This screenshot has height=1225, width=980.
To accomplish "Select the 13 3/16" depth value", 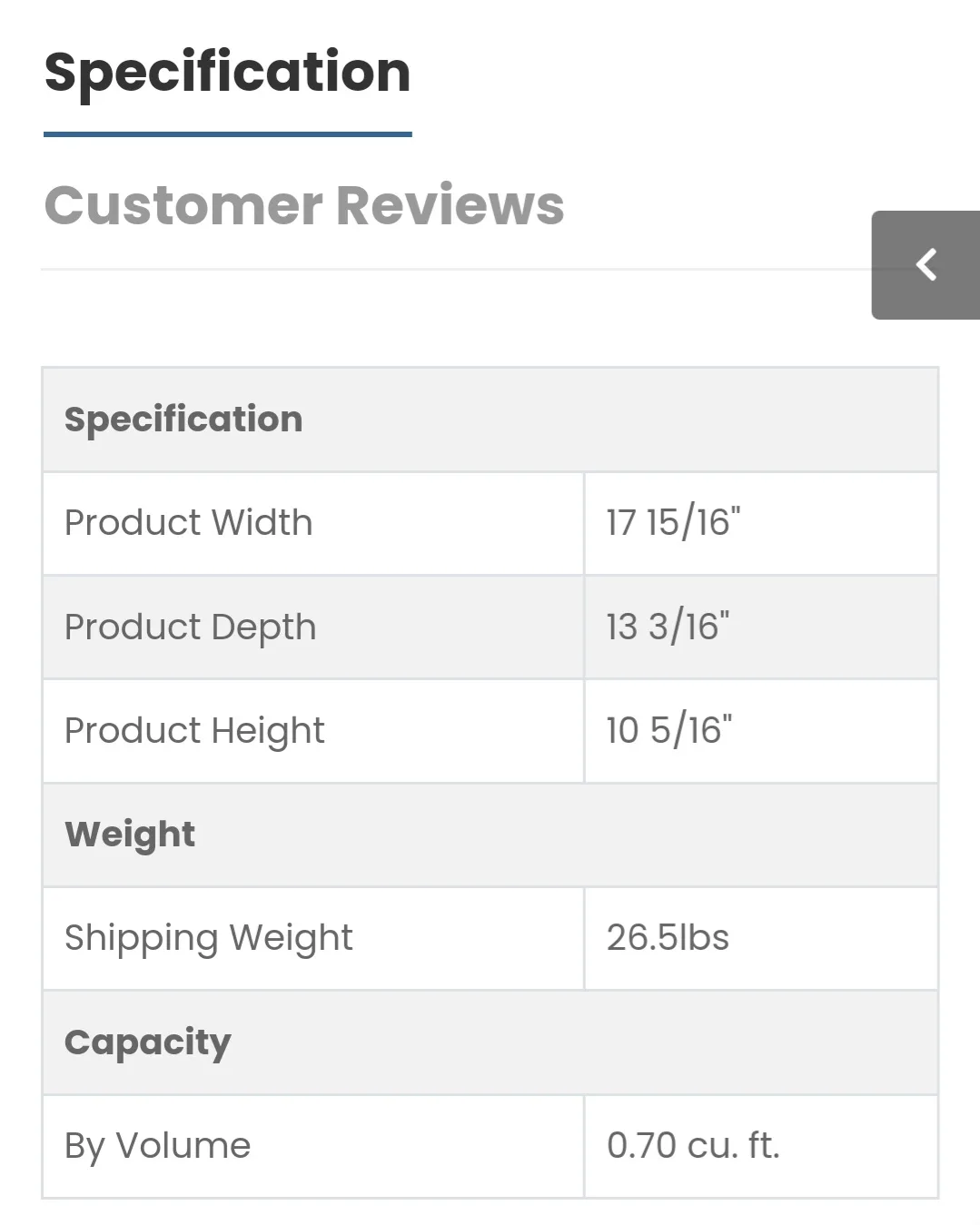I will tap(668, 627).
